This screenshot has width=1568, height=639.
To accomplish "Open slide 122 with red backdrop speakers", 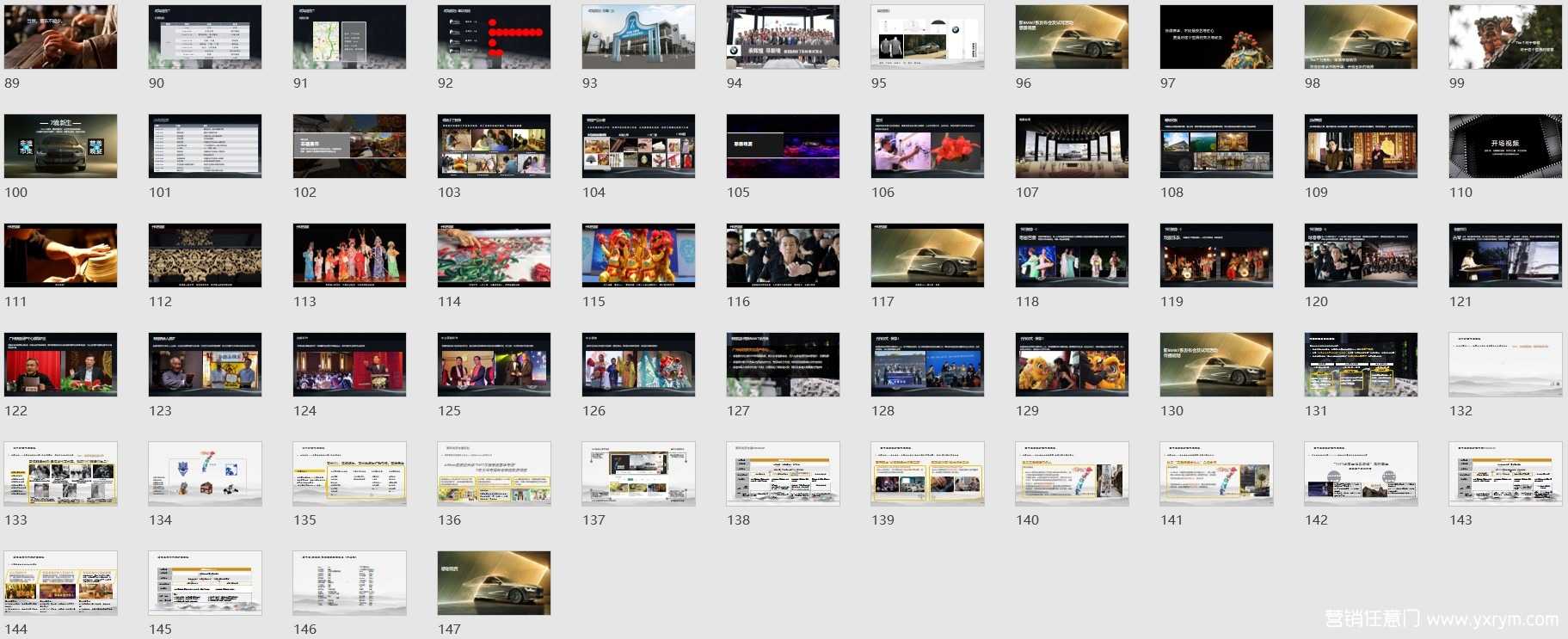I will coord(60,365).
